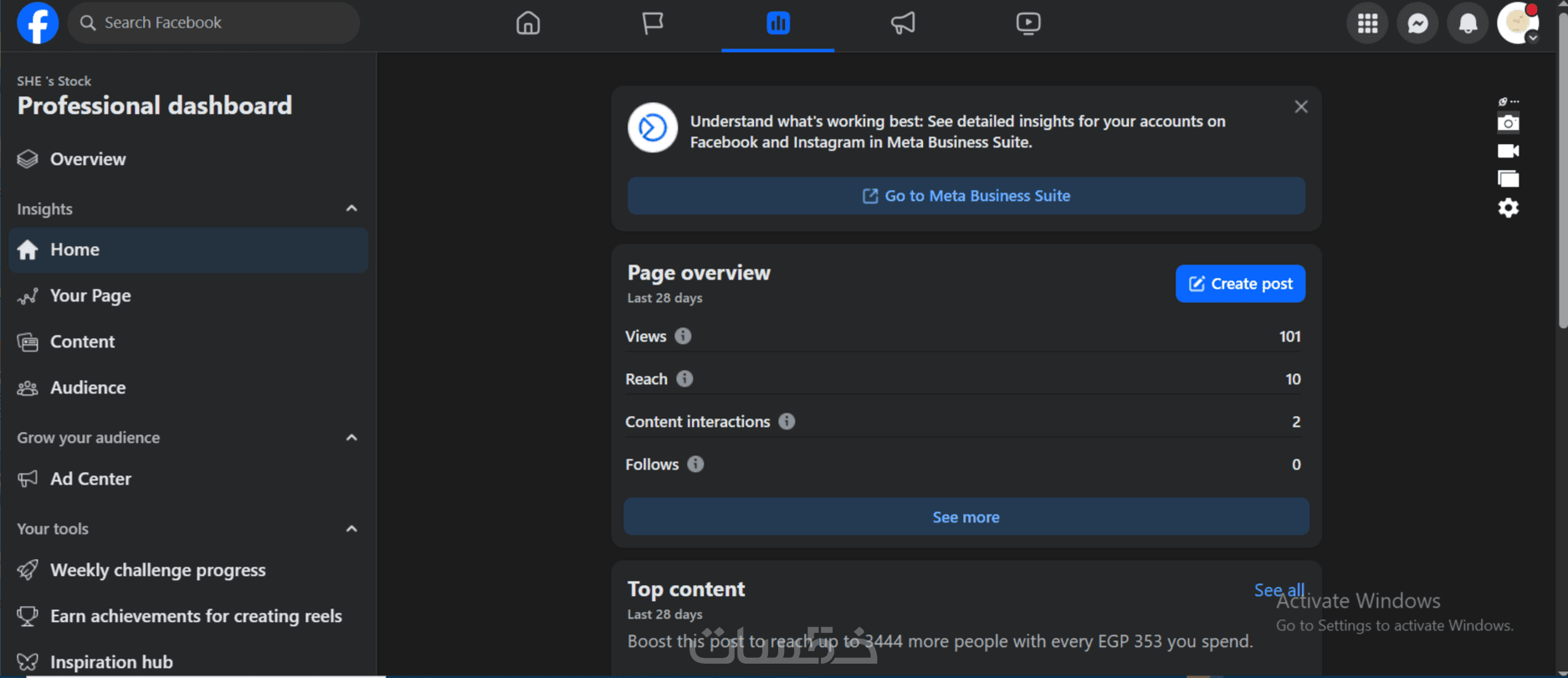This screenshot has height=678, width=1568.
Task: Click the gallery stack icon on right
Action: pyautogui.click(x=1509, y=179)
